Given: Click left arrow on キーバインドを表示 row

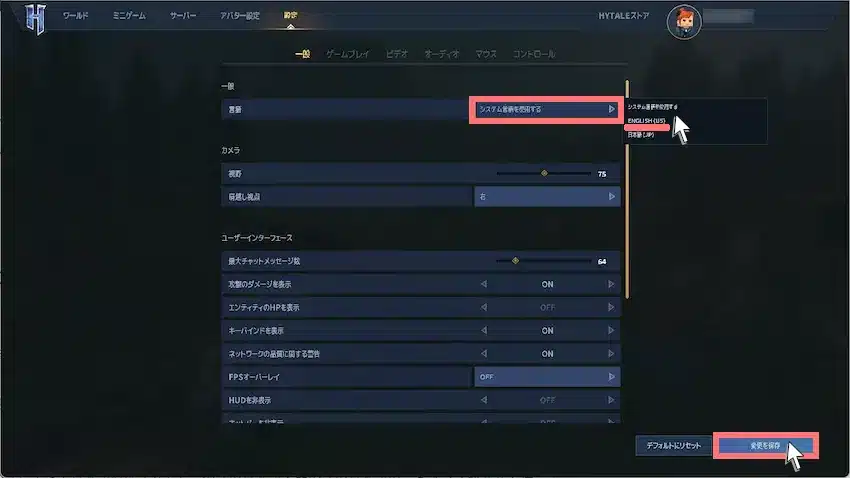Looking at the screenshot, I should [x=484, y=330].
